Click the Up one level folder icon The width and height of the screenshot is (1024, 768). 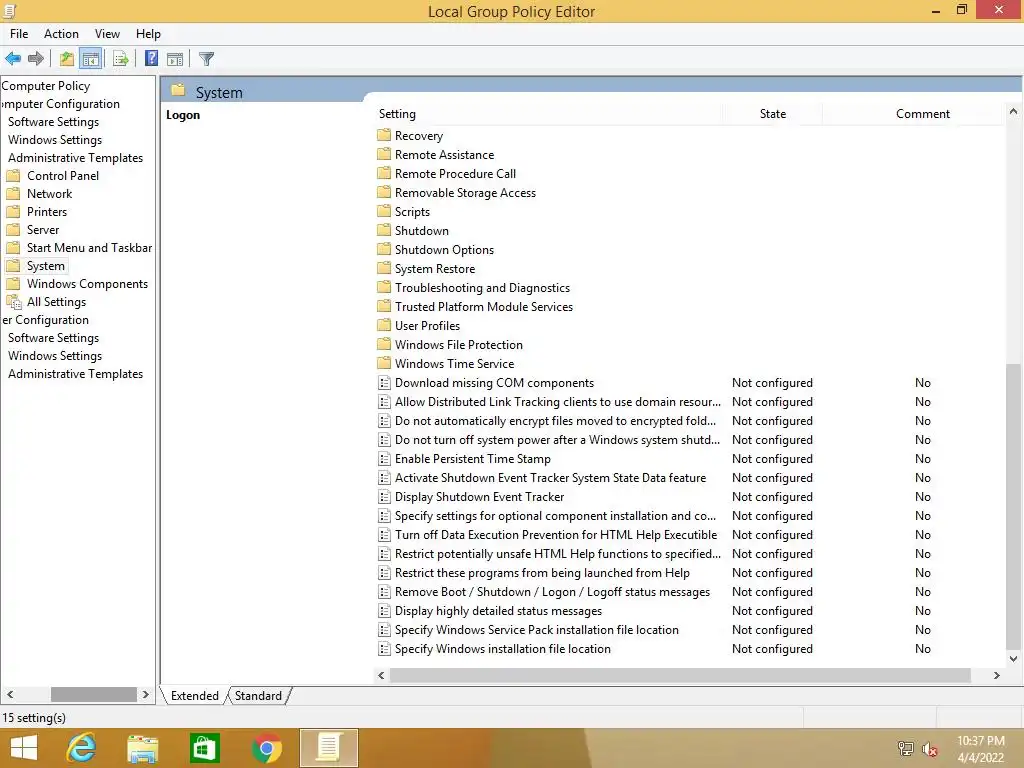click(67, 59)
